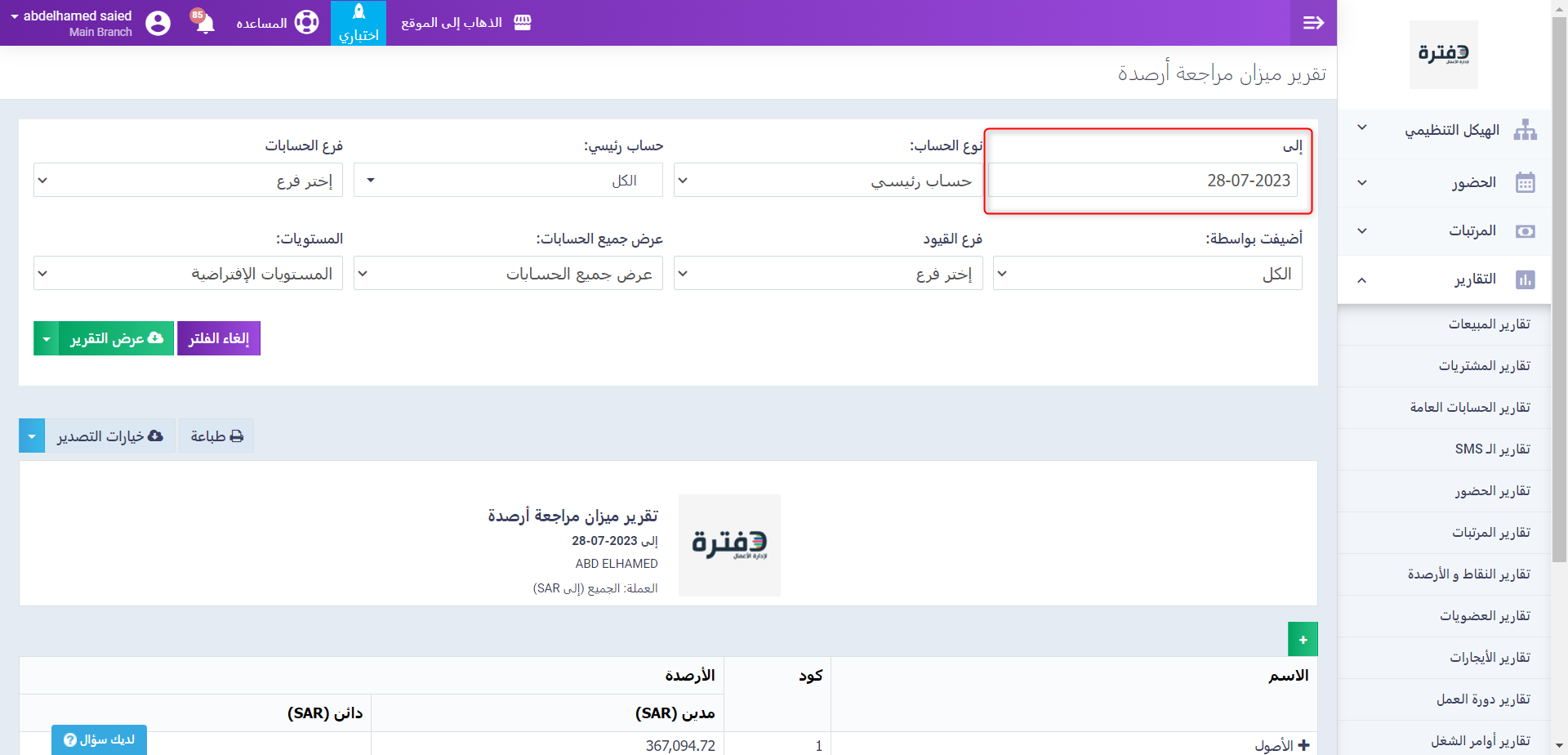This screenshot has width=1568, height=755.
Task: Click the خيارات التصدير button
Action: tap(110, 436)
